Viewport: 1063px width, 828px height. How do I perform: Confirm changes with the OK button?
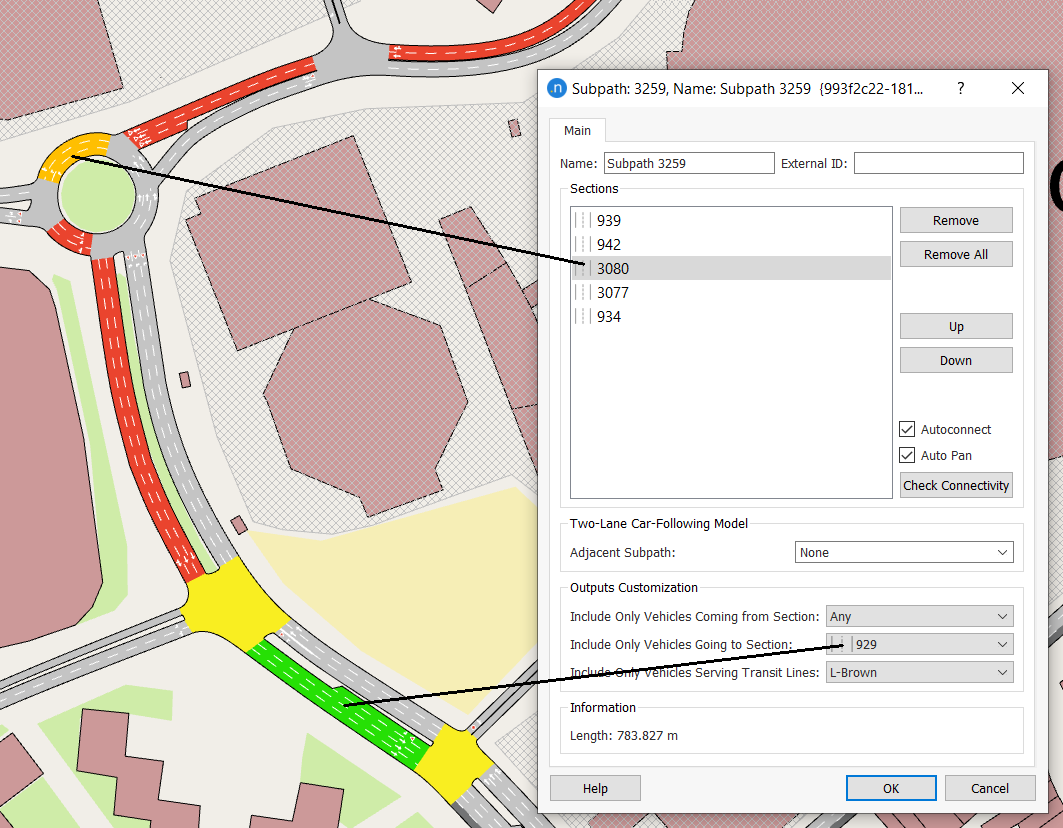pos(890,788)
